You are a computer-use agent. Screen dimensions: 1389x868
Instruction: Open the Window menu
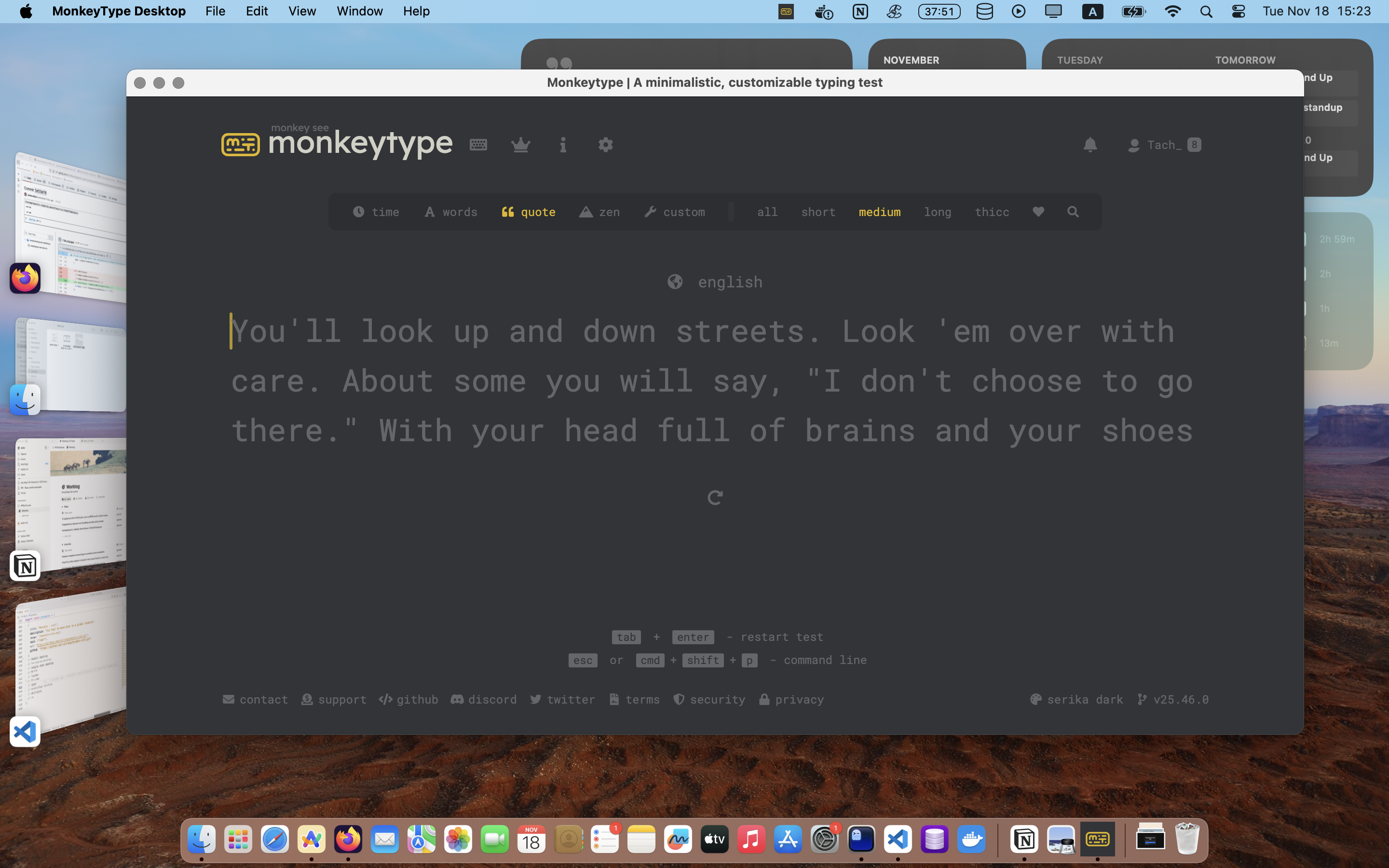pos(359,11)
